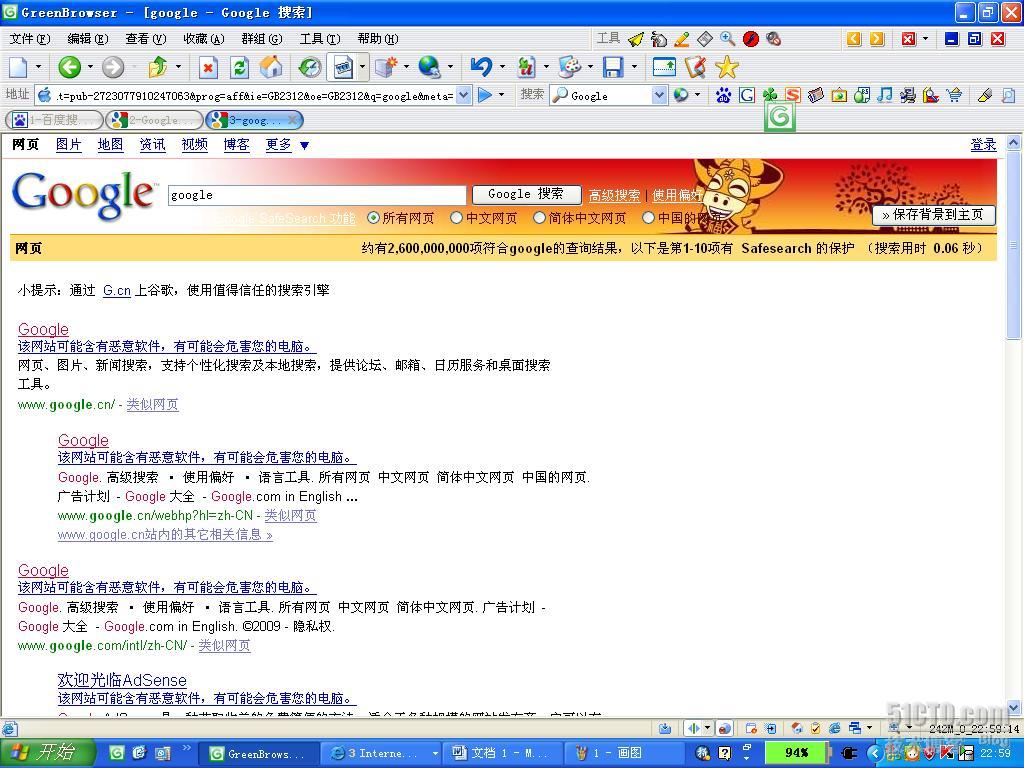
Task: Open the www.google.cn站内的其它相关信息 link
Action: tap(165, 535)
